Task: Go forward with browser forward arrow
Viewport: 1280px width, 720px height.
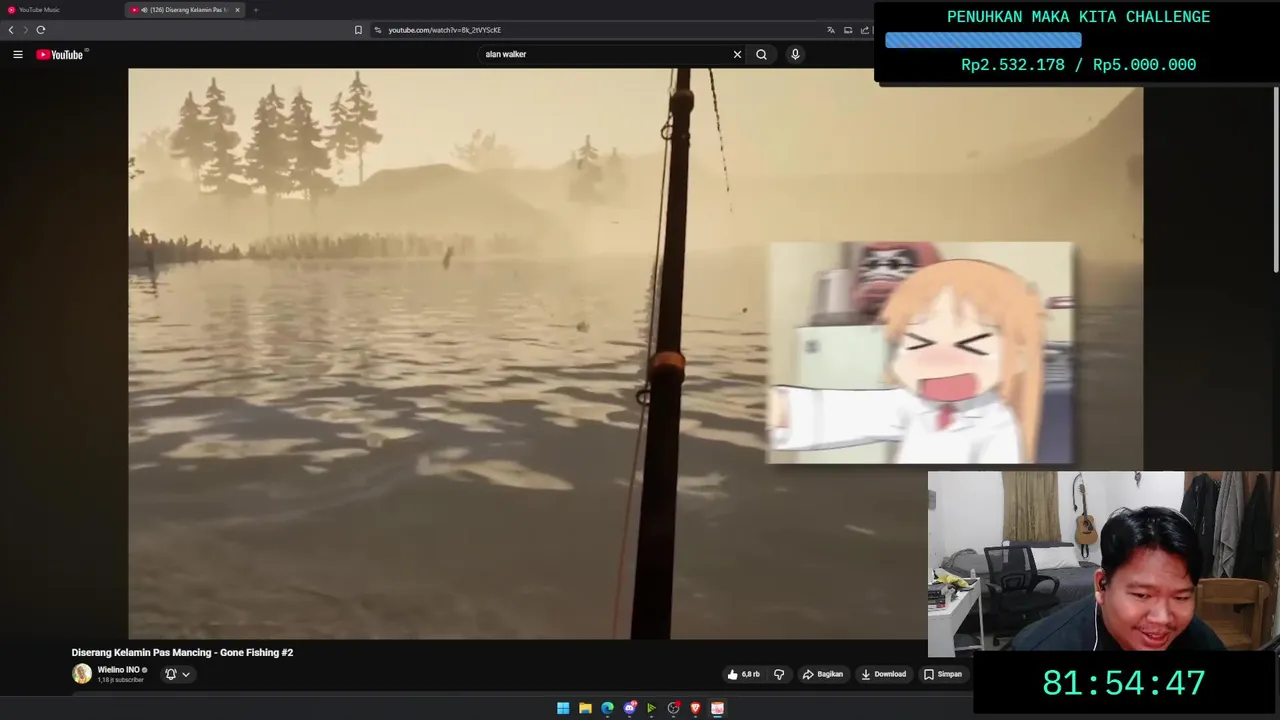Action: 26,30
